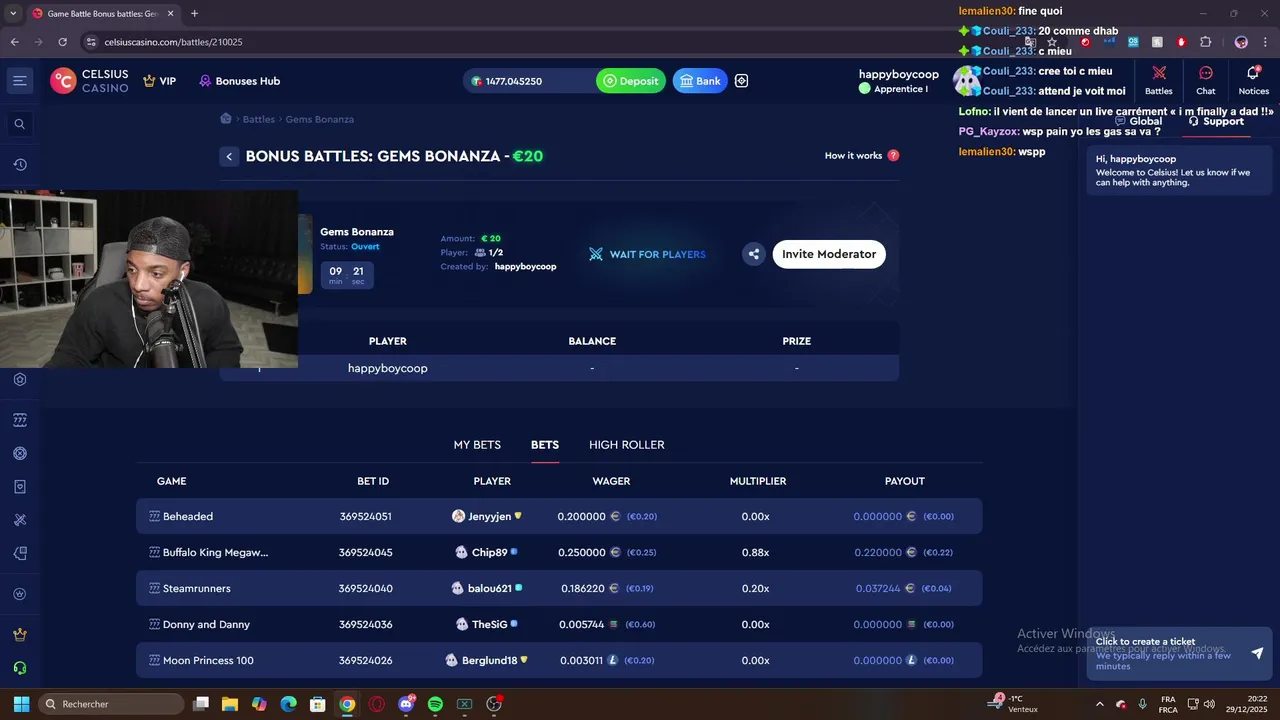1280x720 pixels.
Task: Switch to the Support tab
Action: pos(1216,121)
